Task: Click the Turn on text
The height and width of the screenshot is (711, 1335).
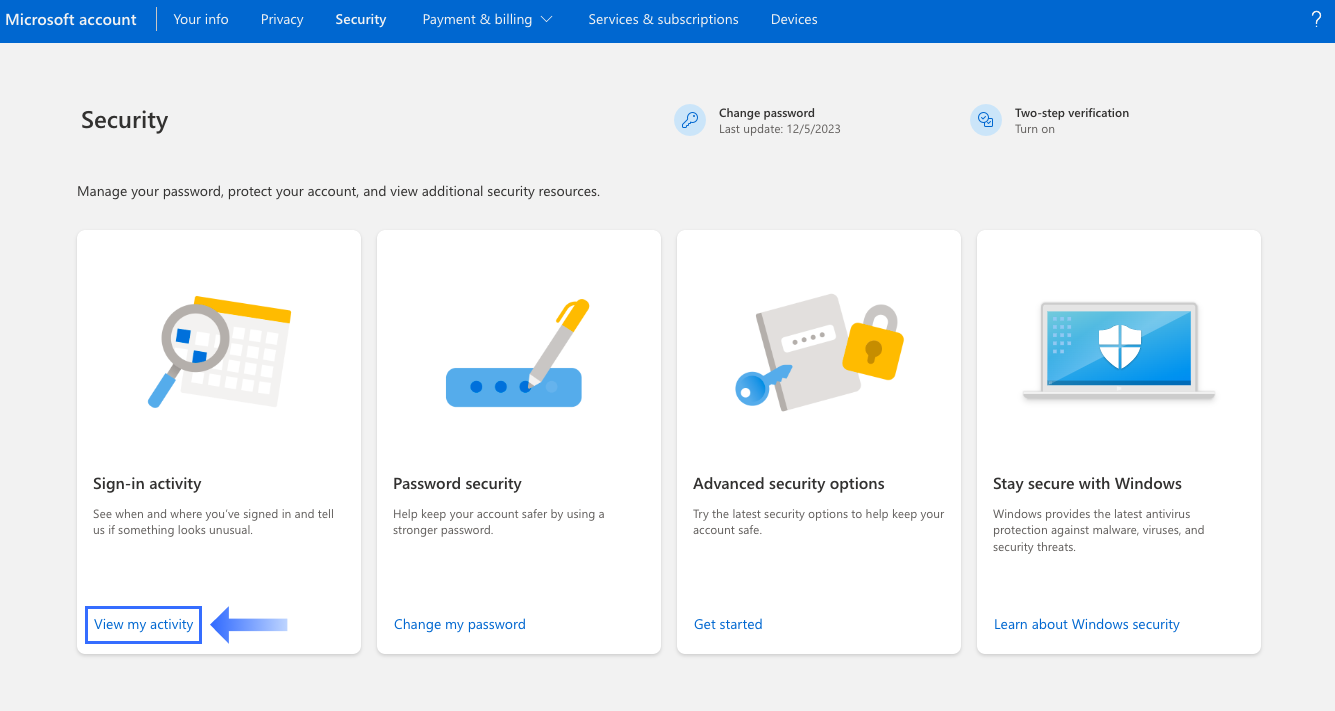Action: [x=1035, y=129]
